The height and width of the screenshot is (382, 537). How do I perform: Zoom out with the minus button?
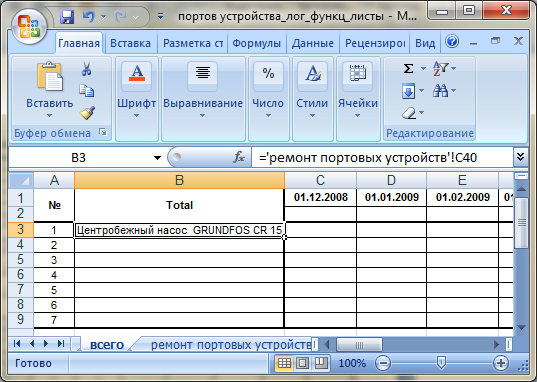pyautogui.click(x=383, y=363)
